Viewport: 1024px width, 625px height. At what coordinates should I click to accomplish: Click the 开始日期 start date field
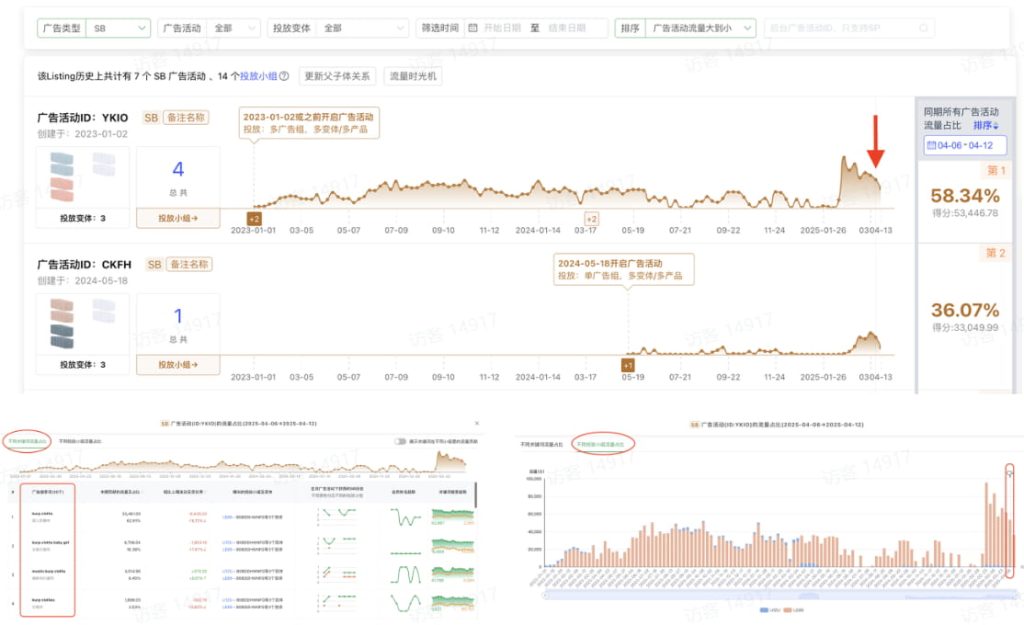502,28
